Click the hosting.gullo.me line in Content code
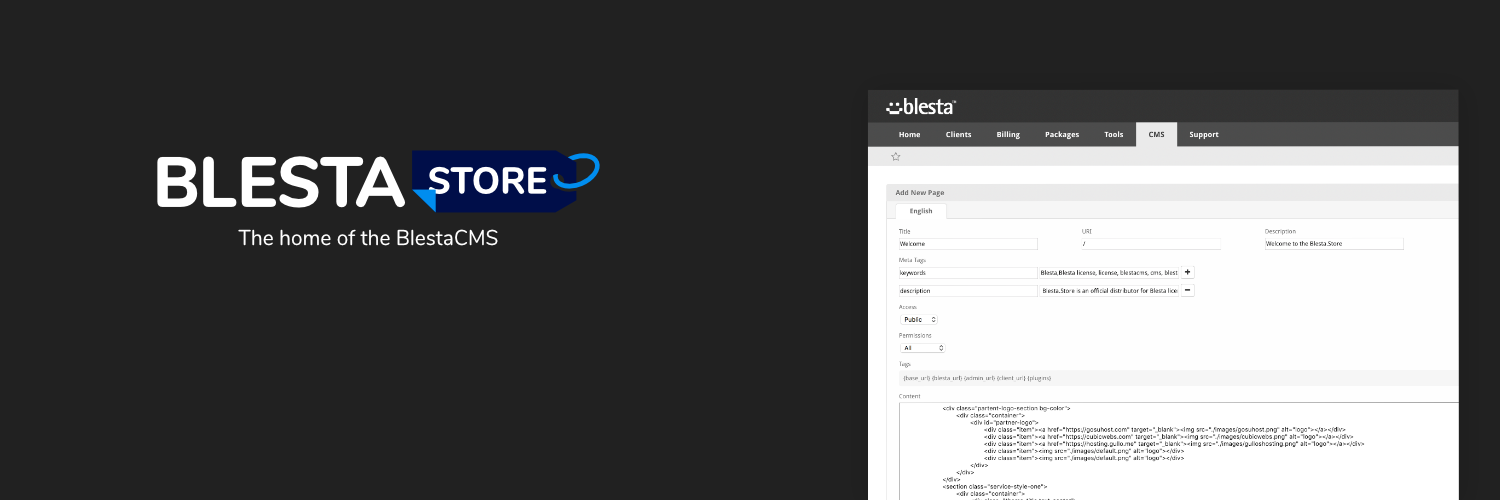Image resolution: width=1500 pixels, height=500 pixels. coord(1174,443)
